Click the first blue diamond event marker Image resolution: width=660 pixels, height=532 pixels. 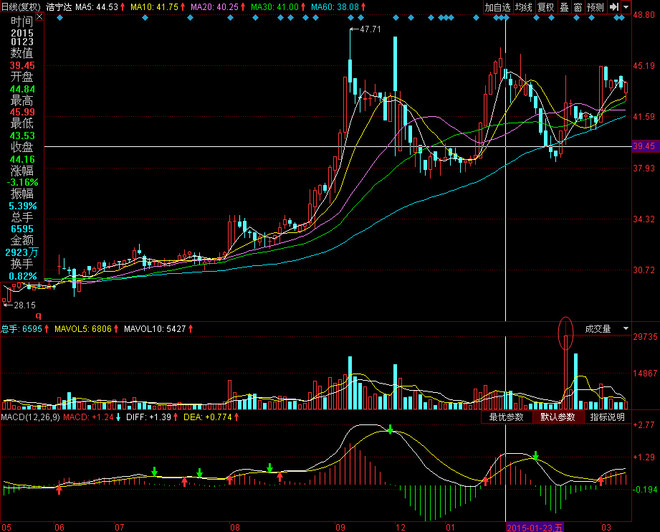tap(59, 18)
